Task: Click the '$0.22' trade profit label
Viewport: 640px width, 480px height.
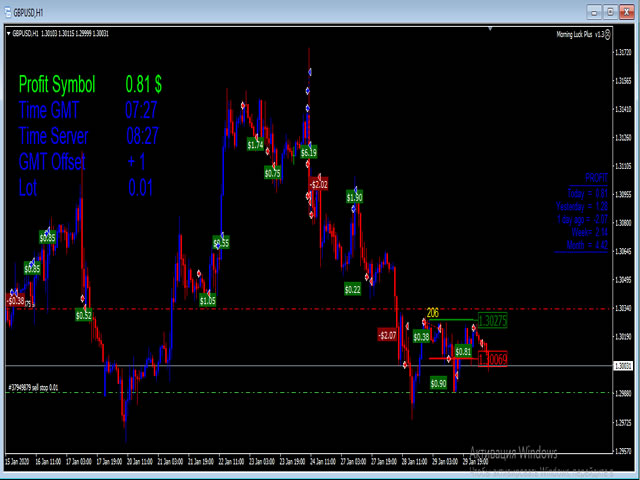Action: [352, 290]
